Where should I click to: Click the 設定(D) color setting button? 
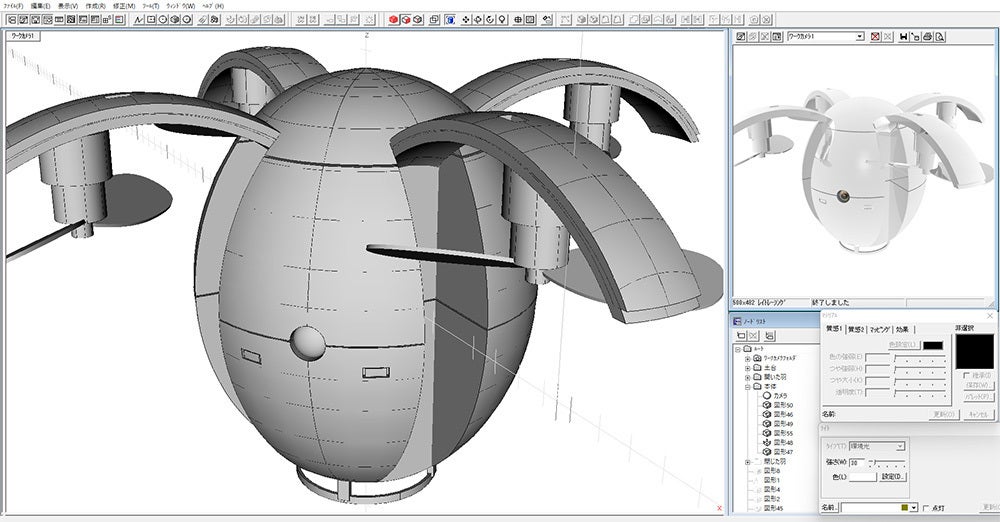point(893,476)
